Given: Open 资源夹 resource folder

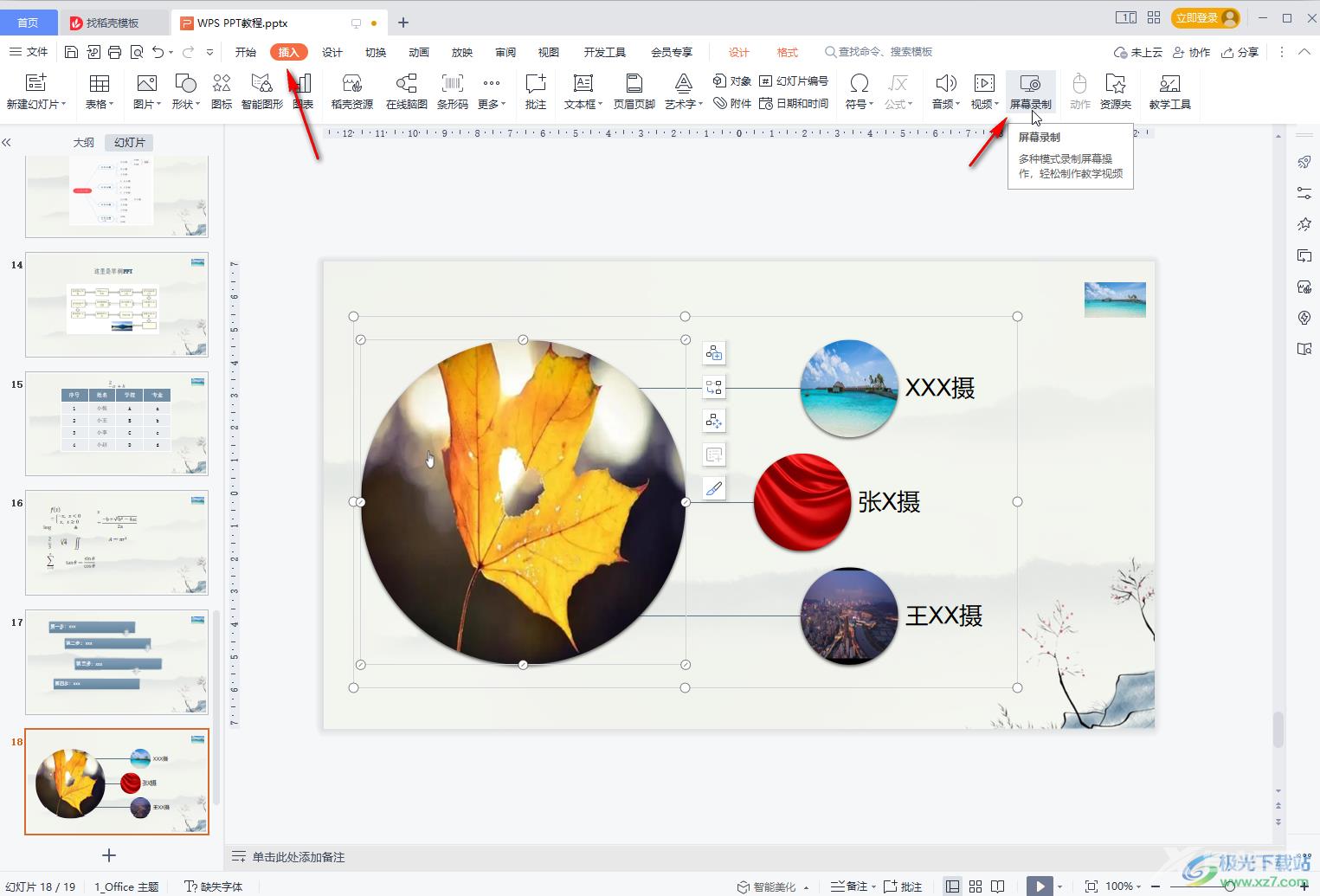Looking at the screenshot, I should [x=1115, y=92].
